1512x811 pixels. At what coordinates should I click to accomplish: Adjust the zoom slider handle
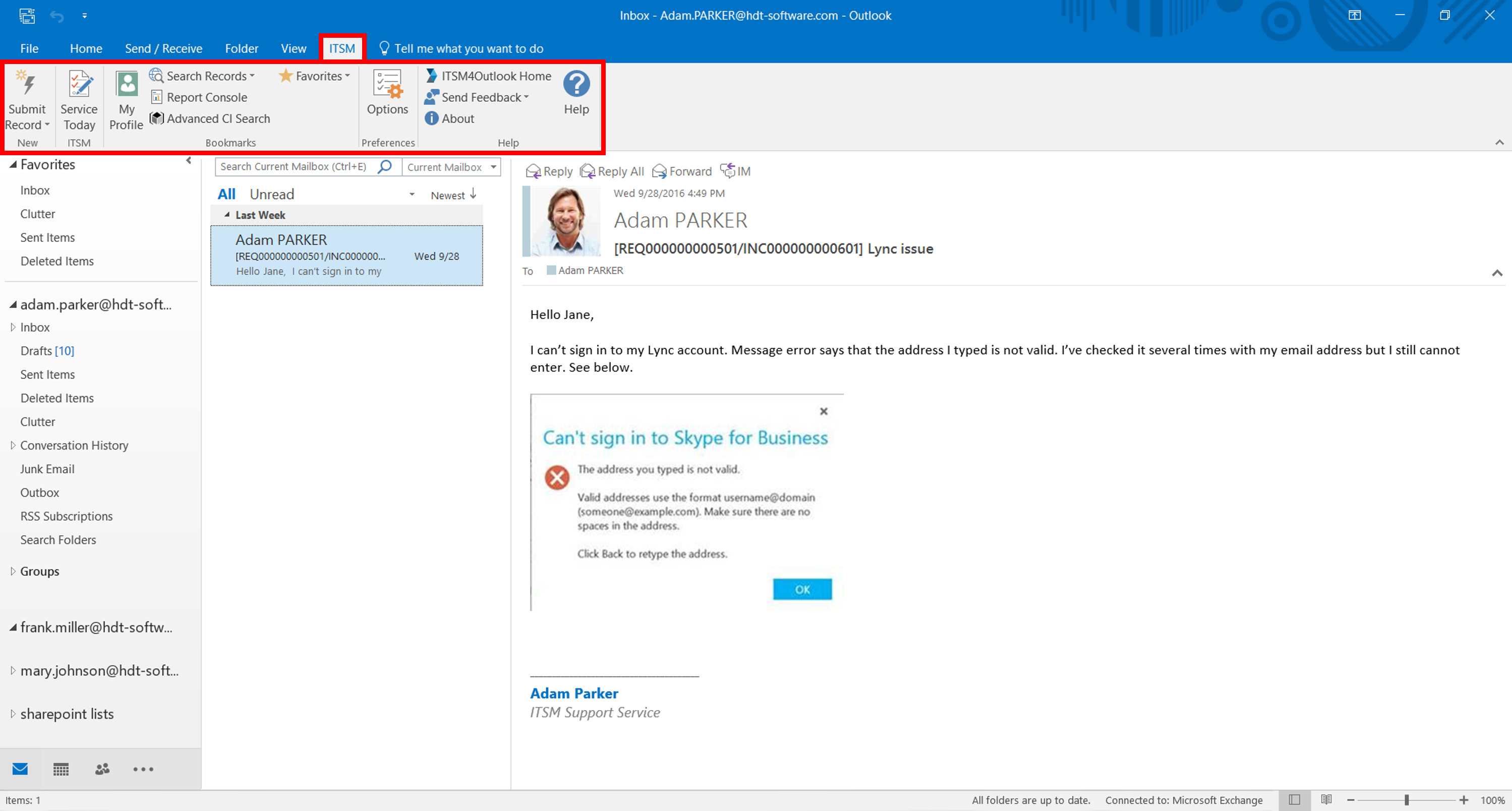pyautogui.click(x=1407, y=800)
